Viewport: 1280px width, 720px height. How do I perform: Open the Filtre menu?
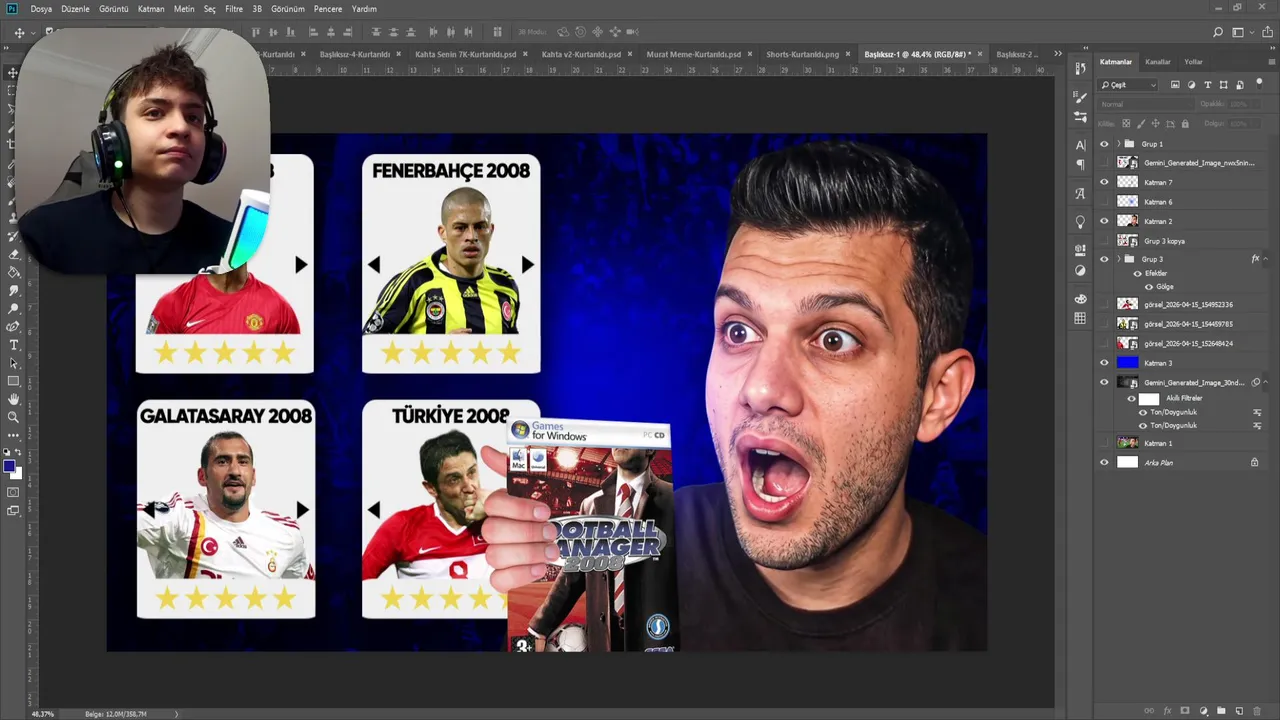click(x=234, y=9)
